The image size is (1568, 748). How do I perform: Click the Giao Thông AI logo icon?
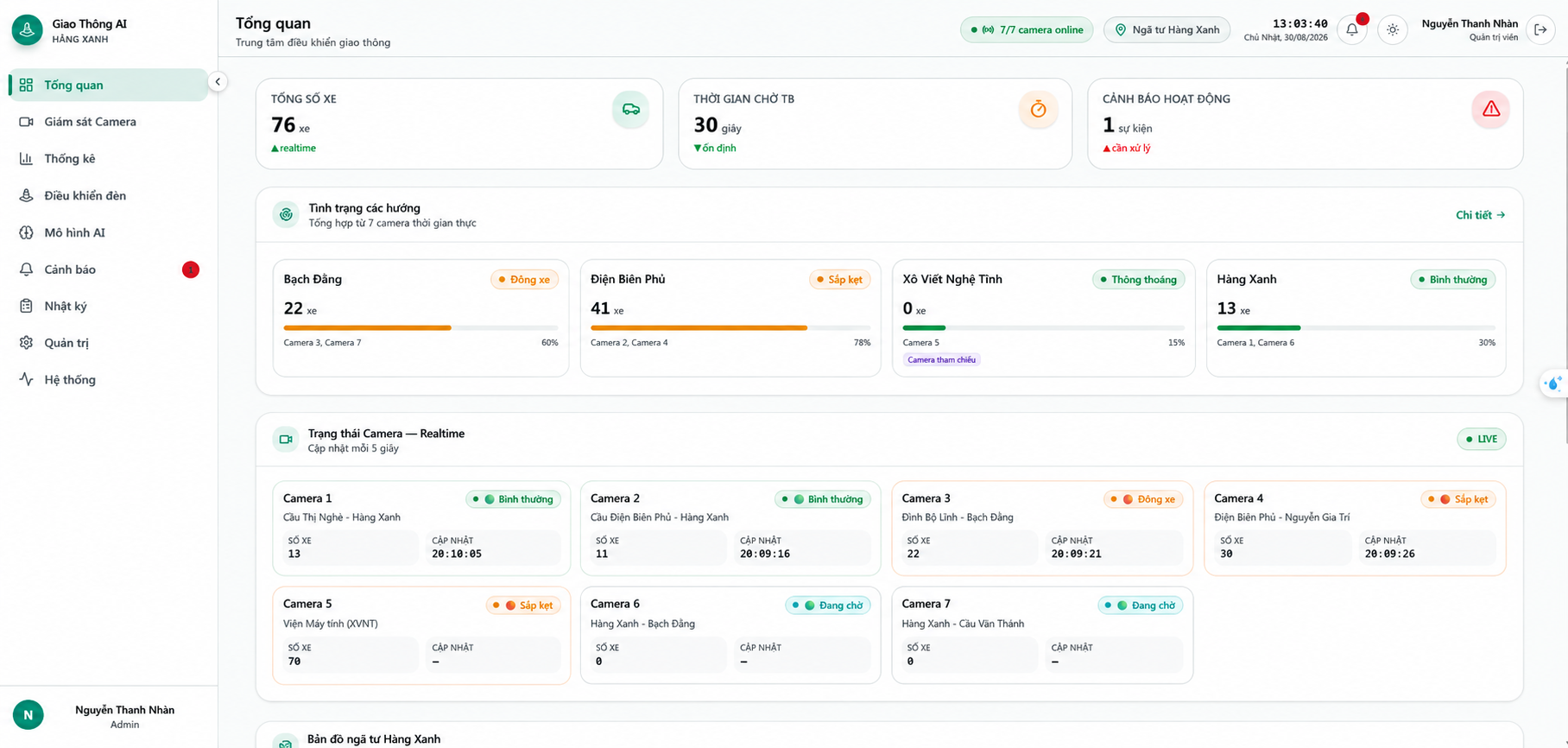click(x=28, y=30)
